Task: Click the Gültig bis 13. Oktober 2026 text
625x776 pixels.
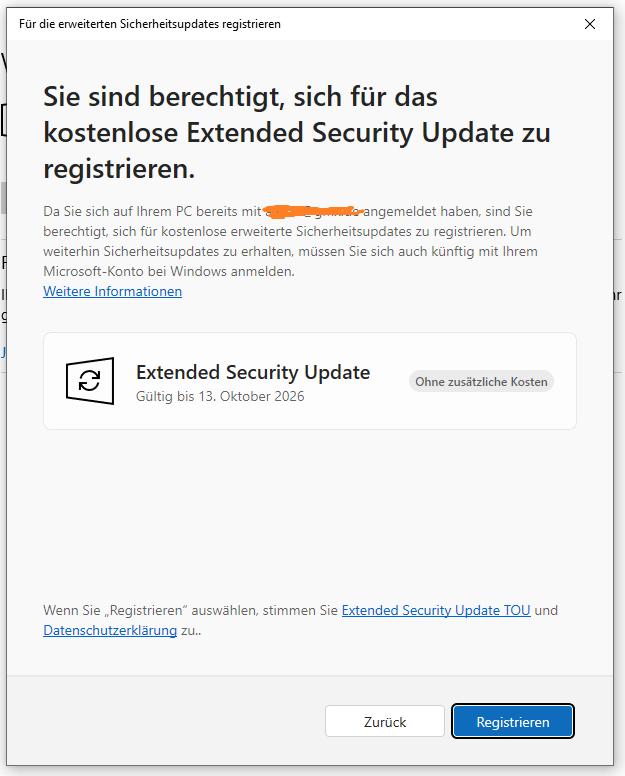Action: click(220, 396)
